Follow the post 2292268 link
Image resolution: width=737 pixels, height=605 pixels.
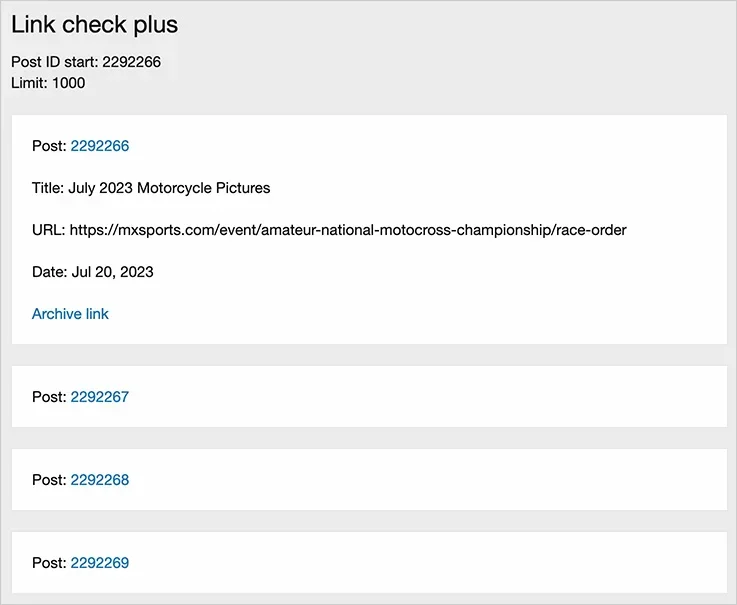(x=100, y=480)
